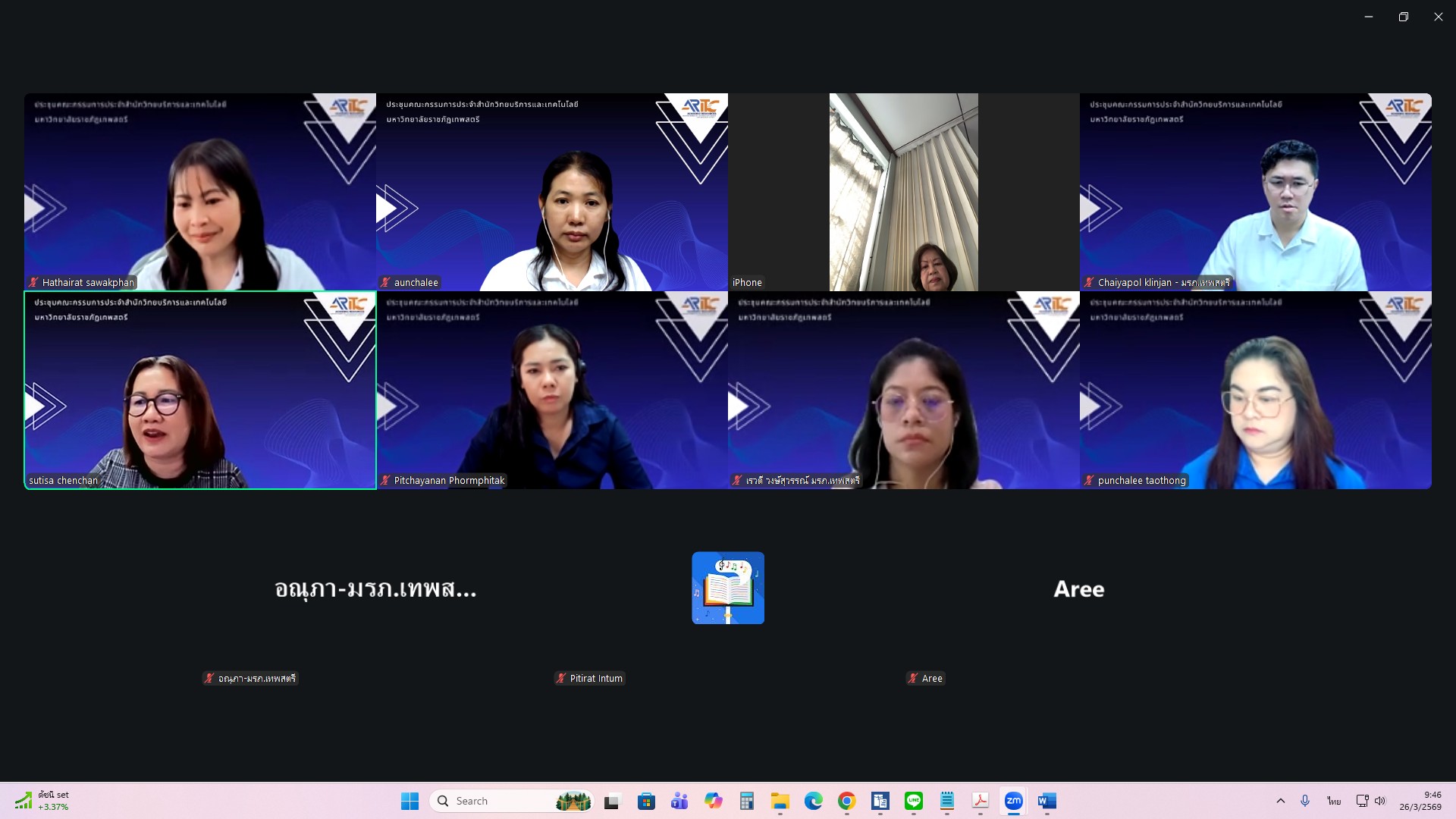Open the Microsoft Word taskbar icon
This screenshot has width=1456, height=819.
(x=1046, y=801)
